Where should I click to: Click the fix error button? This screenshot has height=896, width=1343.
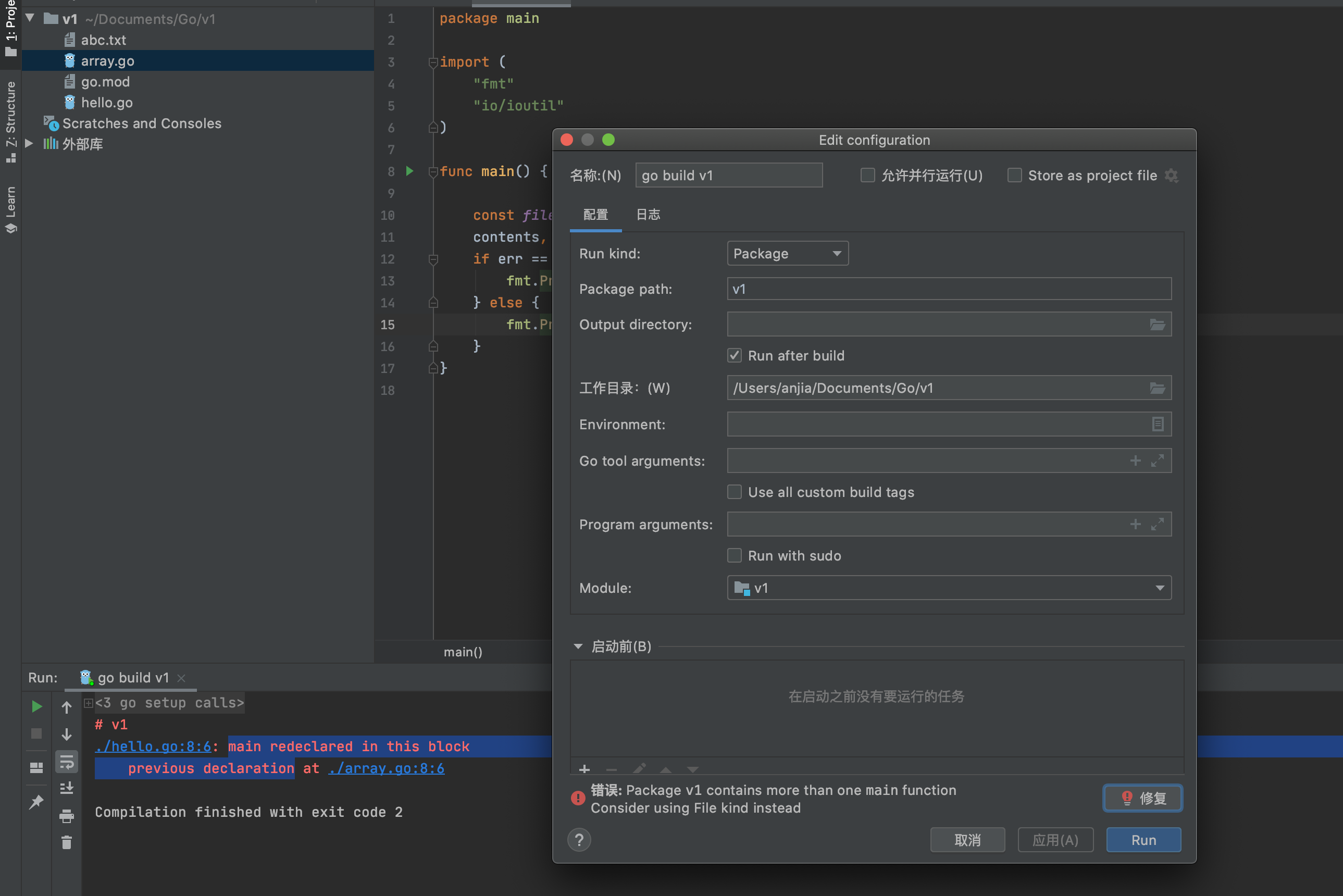1143,798
